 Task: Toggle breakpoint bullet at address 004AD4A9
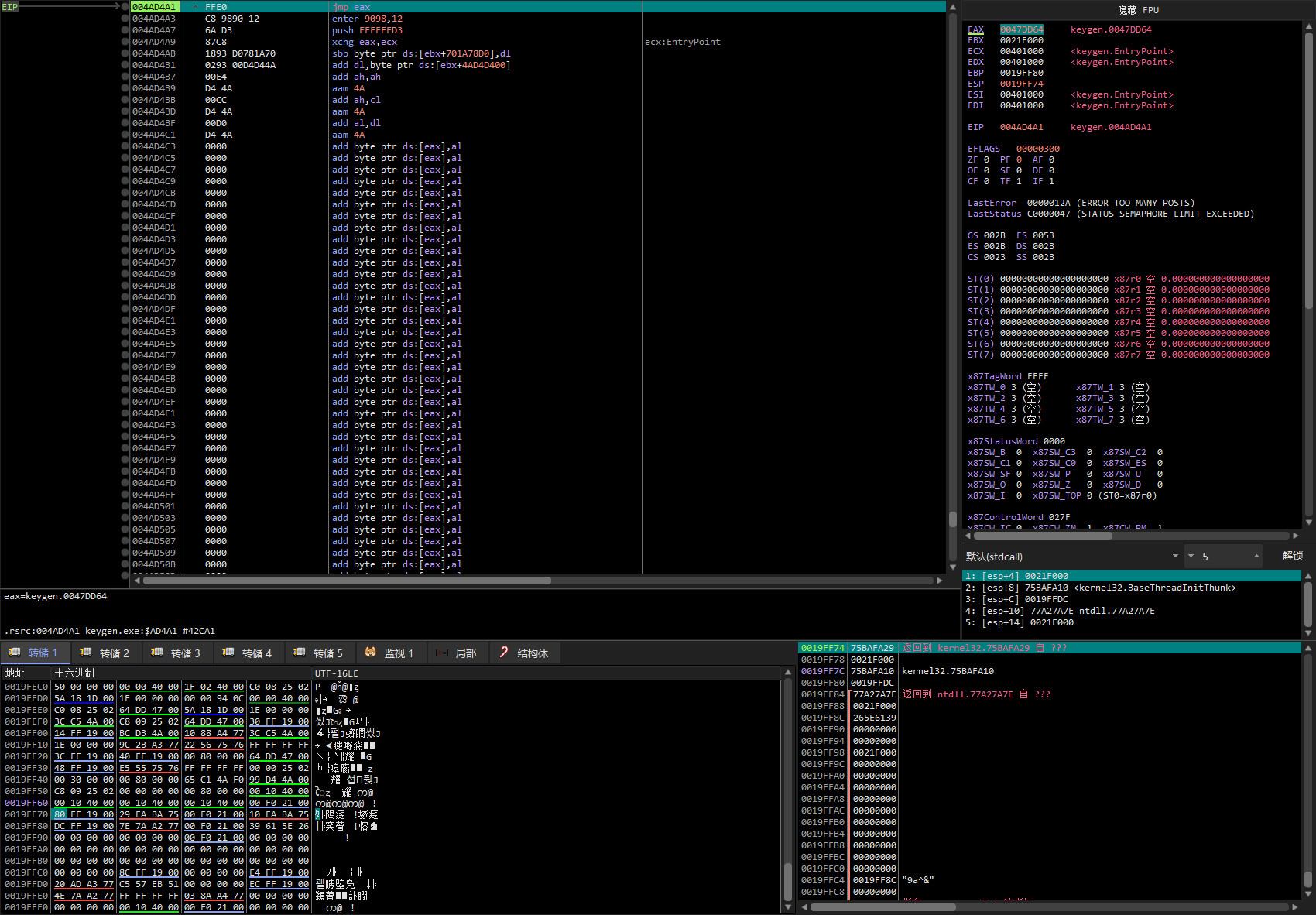[125, 42]
